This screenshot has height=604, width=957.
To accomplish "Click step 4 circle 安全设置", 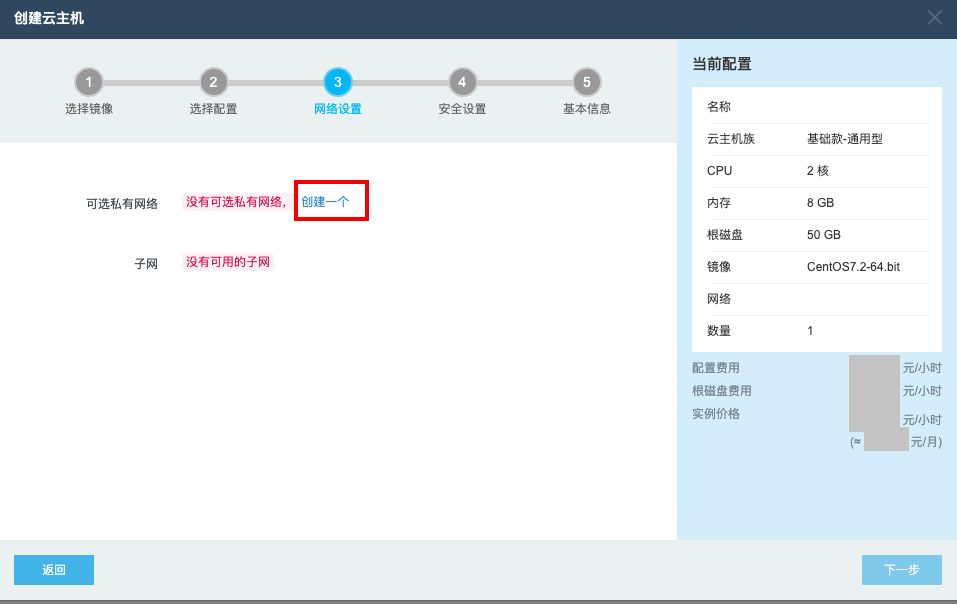I will click(462, 82).
